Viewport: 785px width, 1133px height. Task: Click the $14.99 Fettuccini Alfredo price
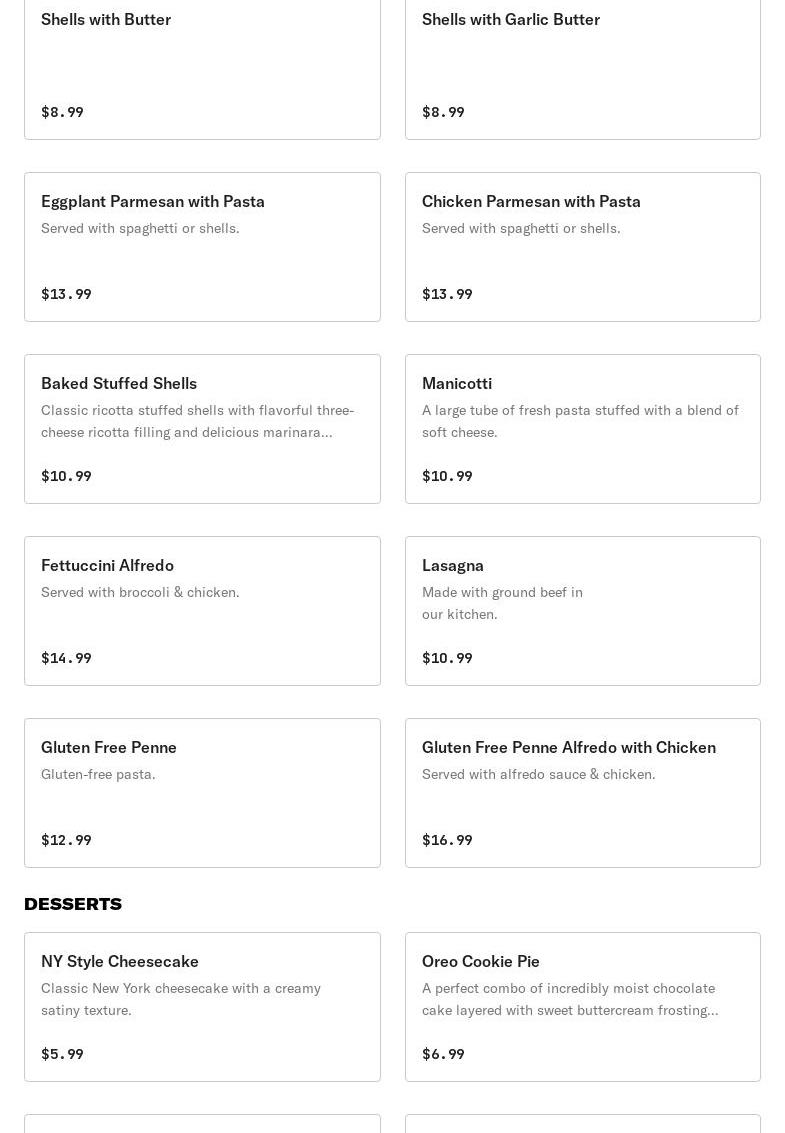[x=66, y=658]
